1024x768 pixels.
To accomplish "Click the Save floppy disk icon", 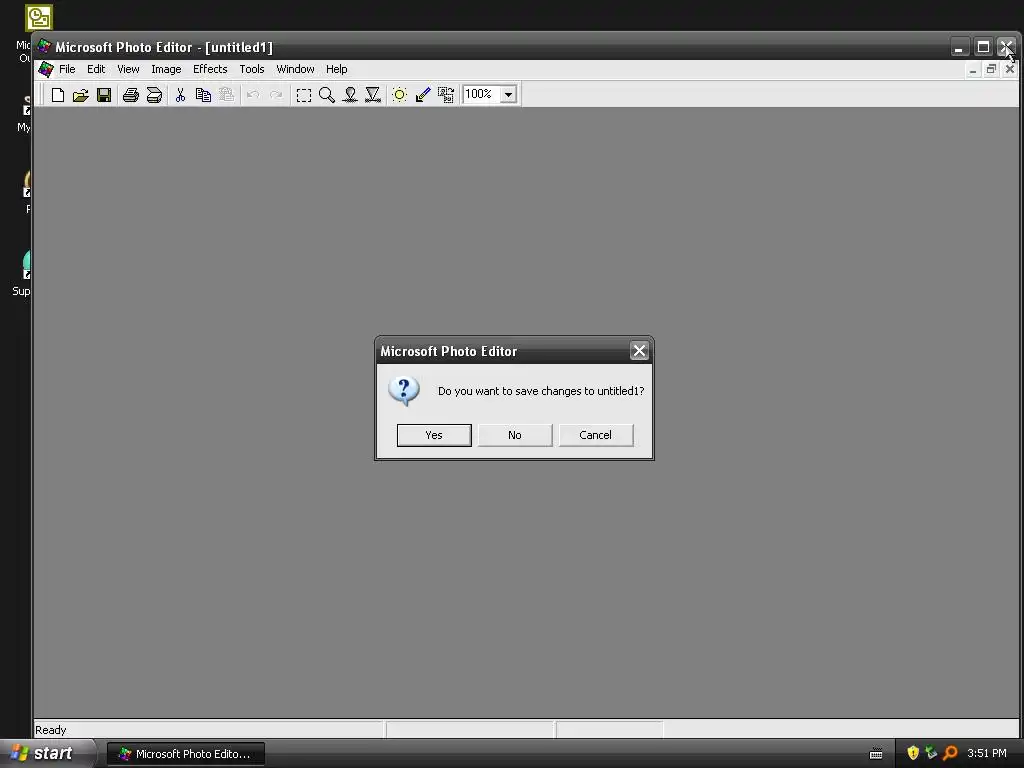I will tap(104, 95).
